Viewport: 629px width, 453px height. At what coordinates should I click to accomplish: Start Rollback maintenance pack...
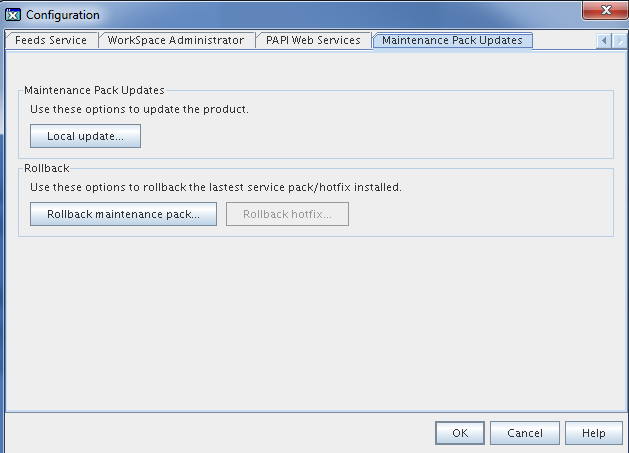(x=124, y=214)
